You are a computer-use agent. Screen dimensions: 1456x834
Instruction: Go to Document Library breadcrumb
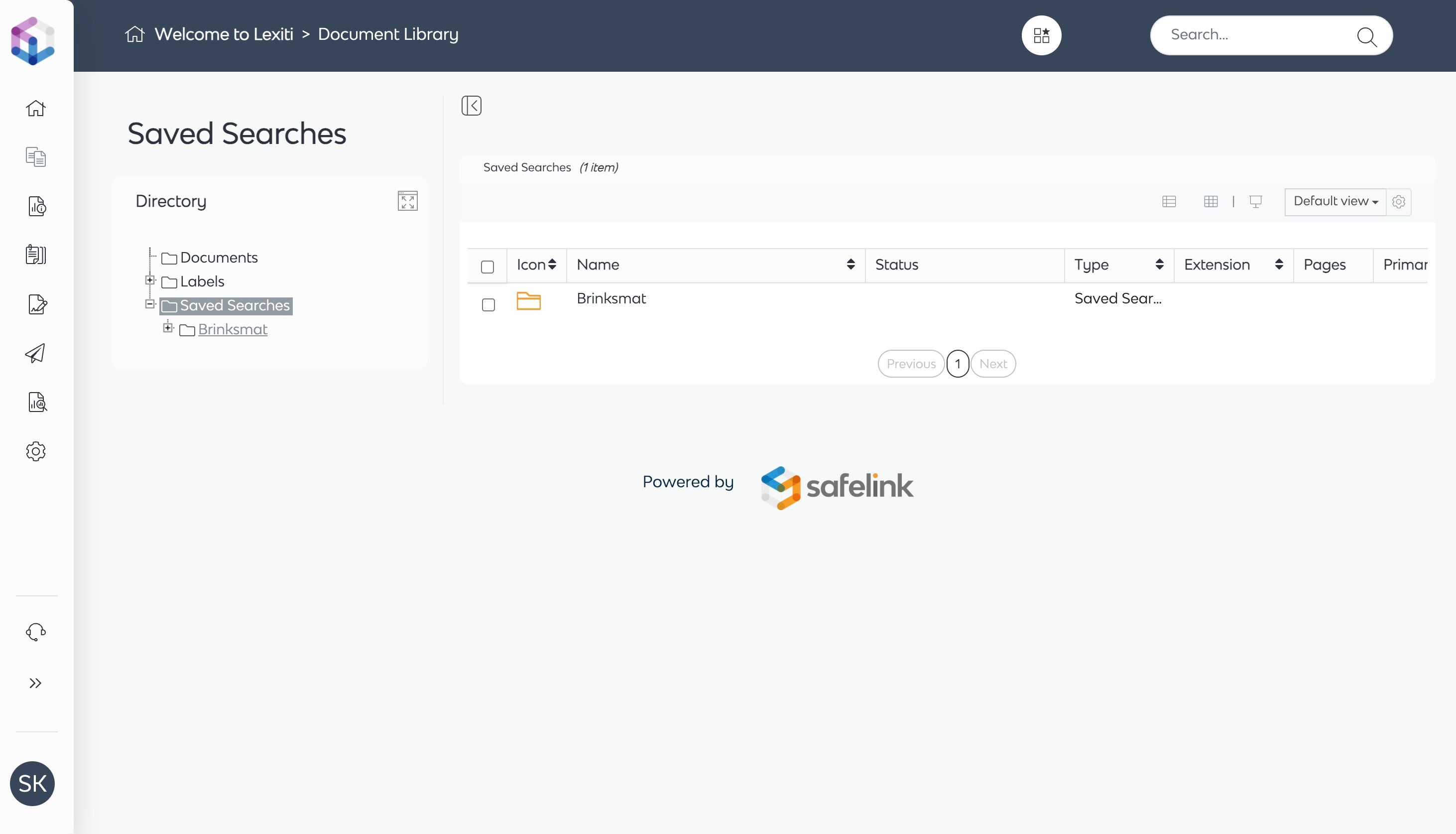point(388,34)
